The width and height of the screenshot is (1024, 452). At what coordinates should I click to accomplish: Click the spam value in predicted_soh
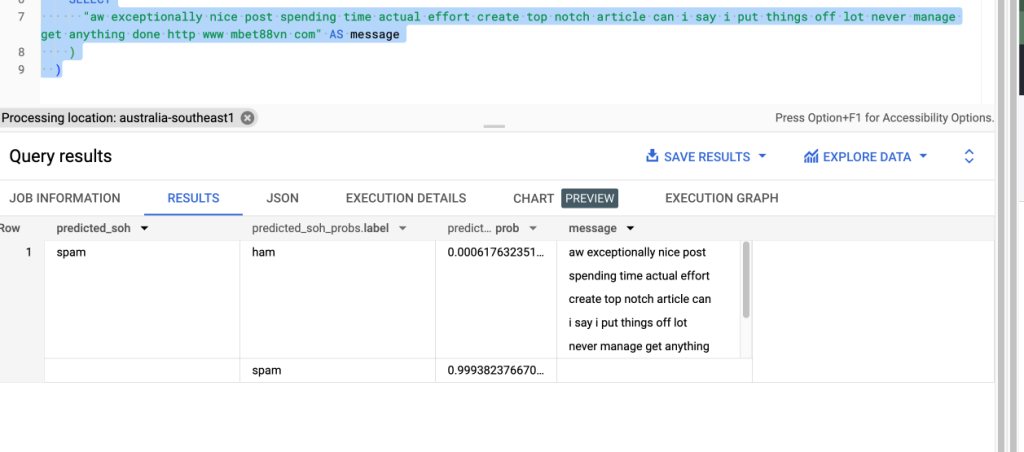pos(71,252)
